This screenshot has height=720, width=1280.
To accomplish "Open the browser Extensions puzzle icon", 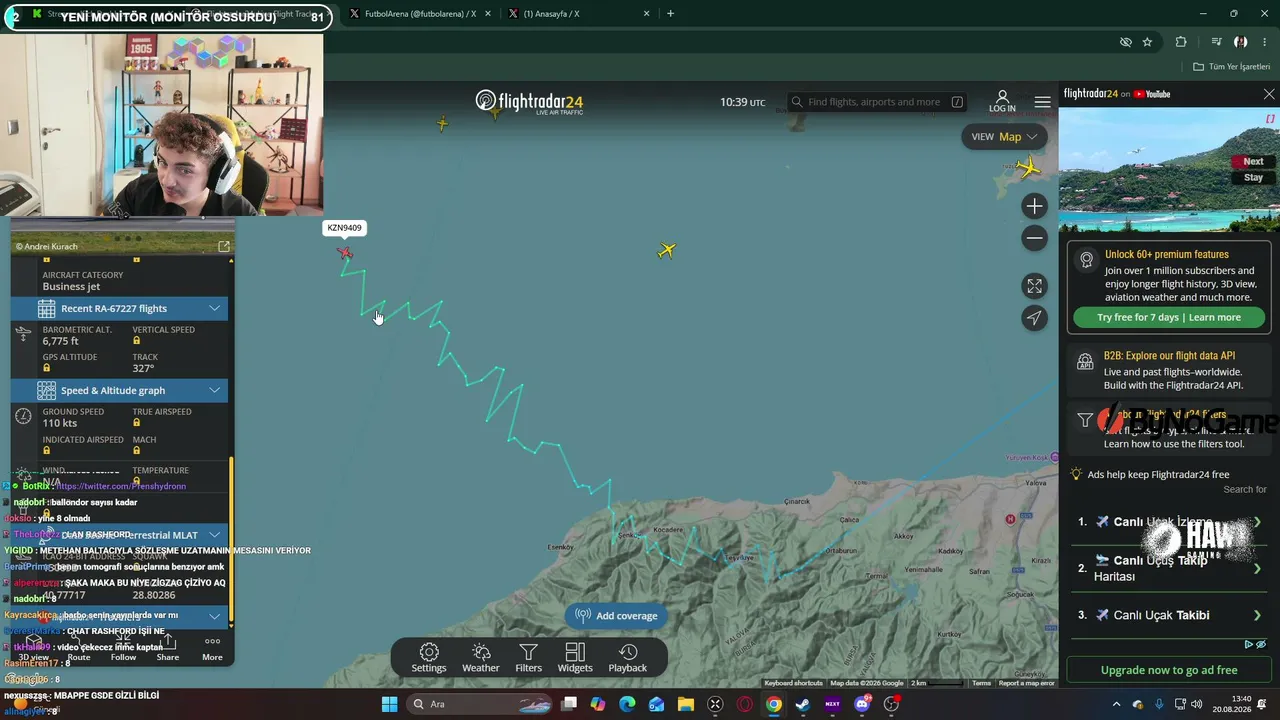I will [x=1181, y=42].
